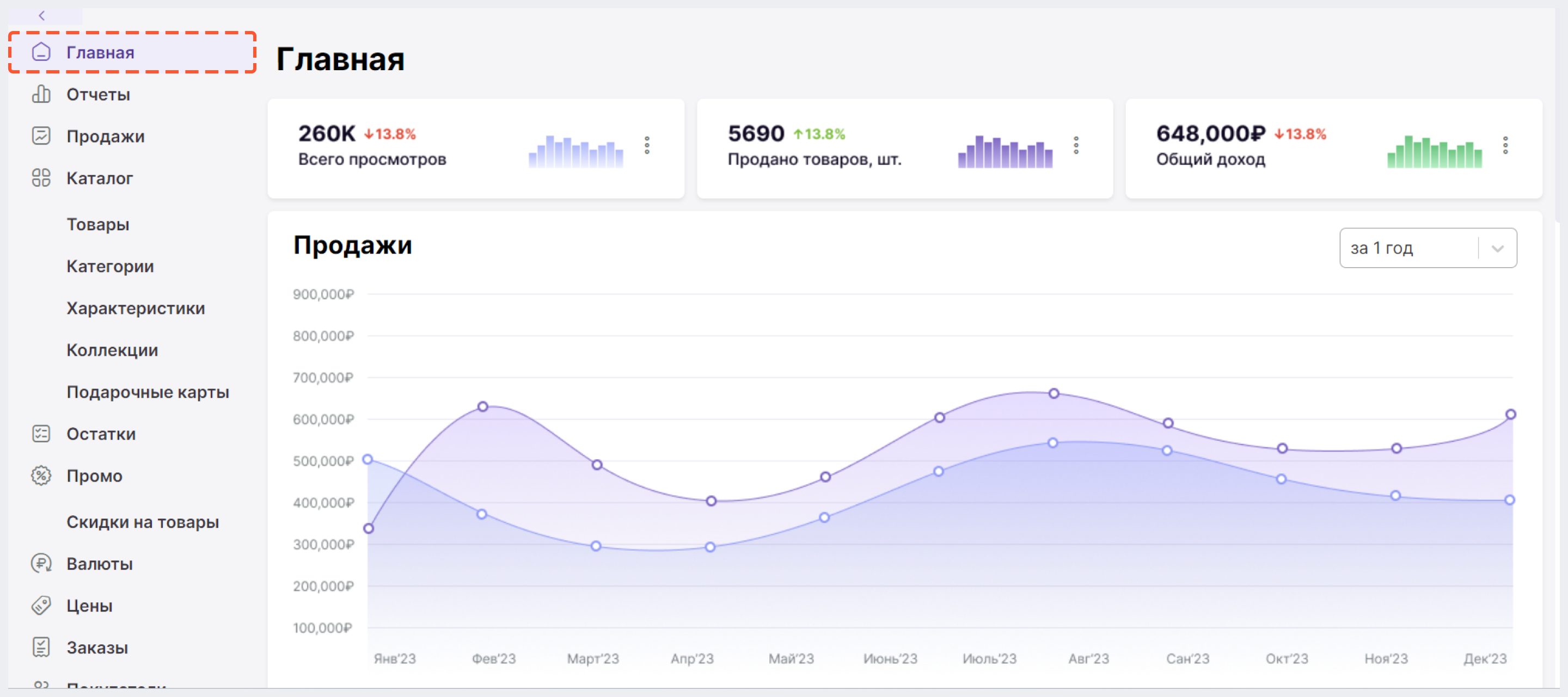Select Коллекции in the sidebar

(112, 350)
